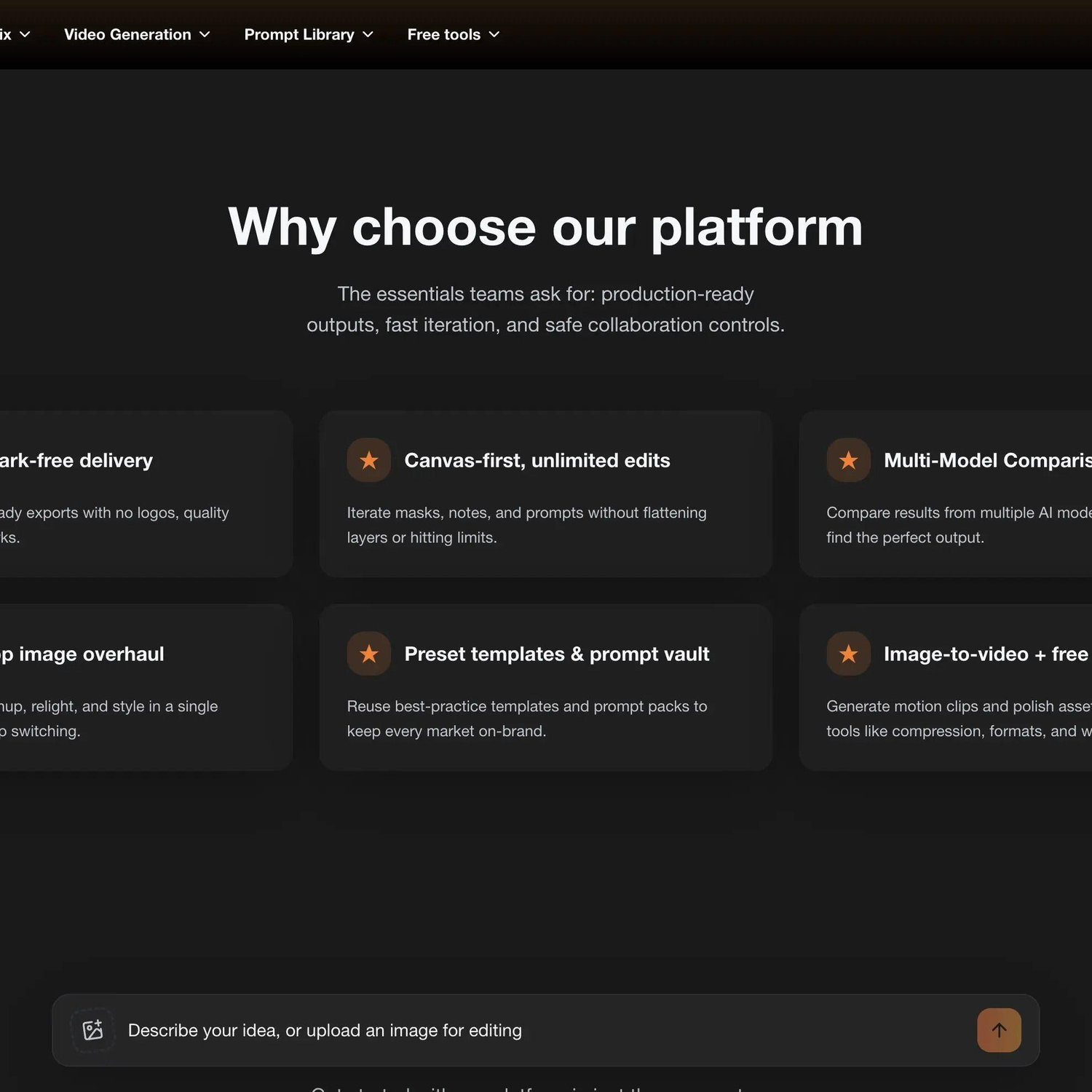The width and height of the screenshot is (1092, 1092).
Task: Click the essentials teams ask for subtitle
Action: pos(545,309)
